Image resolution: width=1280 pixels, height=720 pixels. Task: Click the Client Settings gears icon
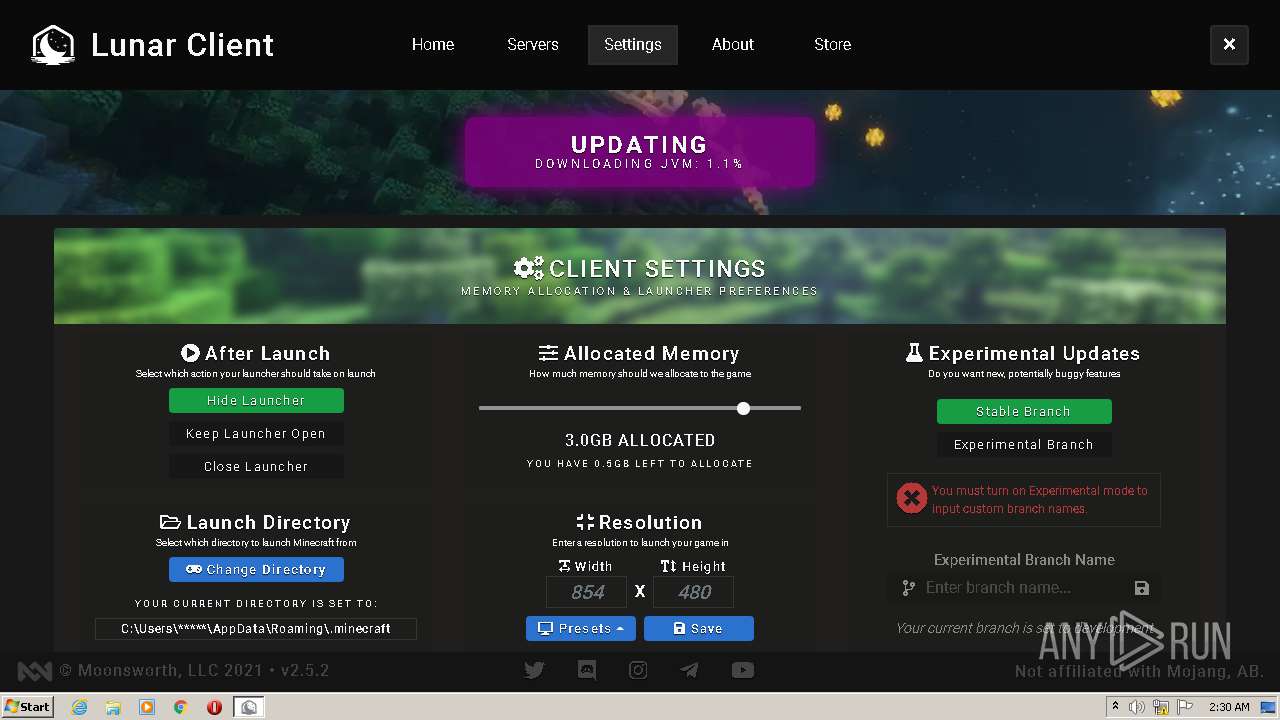click(x=529, y=268)
